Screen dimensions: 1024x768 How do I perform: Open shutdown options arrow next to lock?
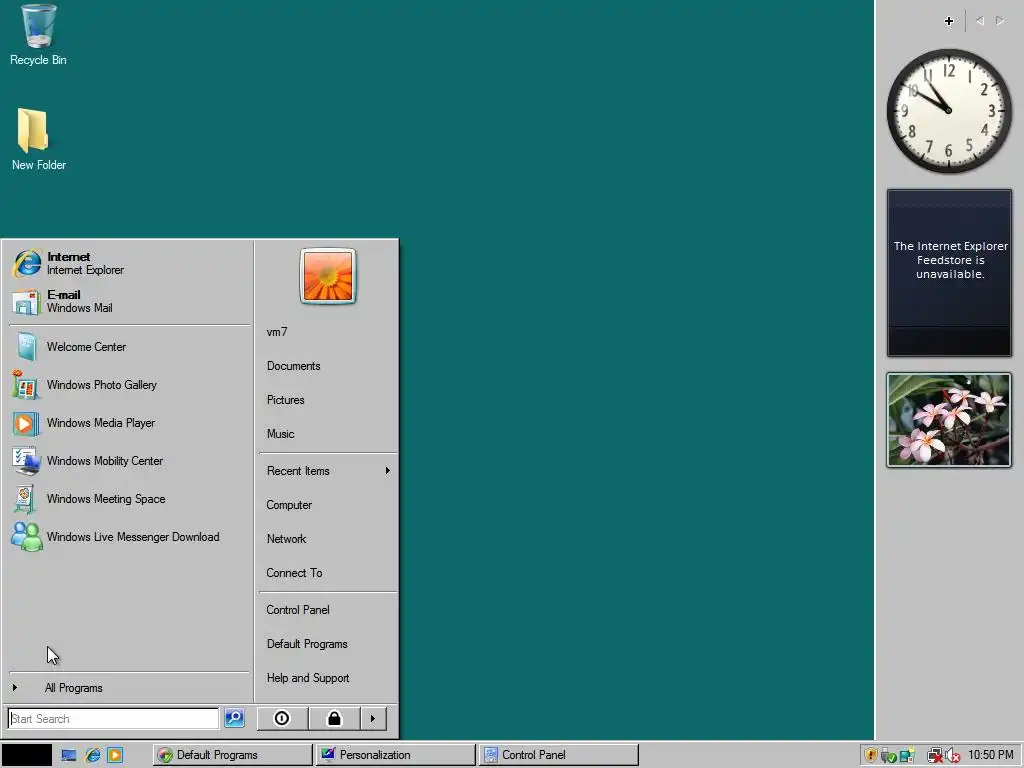click(373, 718)
